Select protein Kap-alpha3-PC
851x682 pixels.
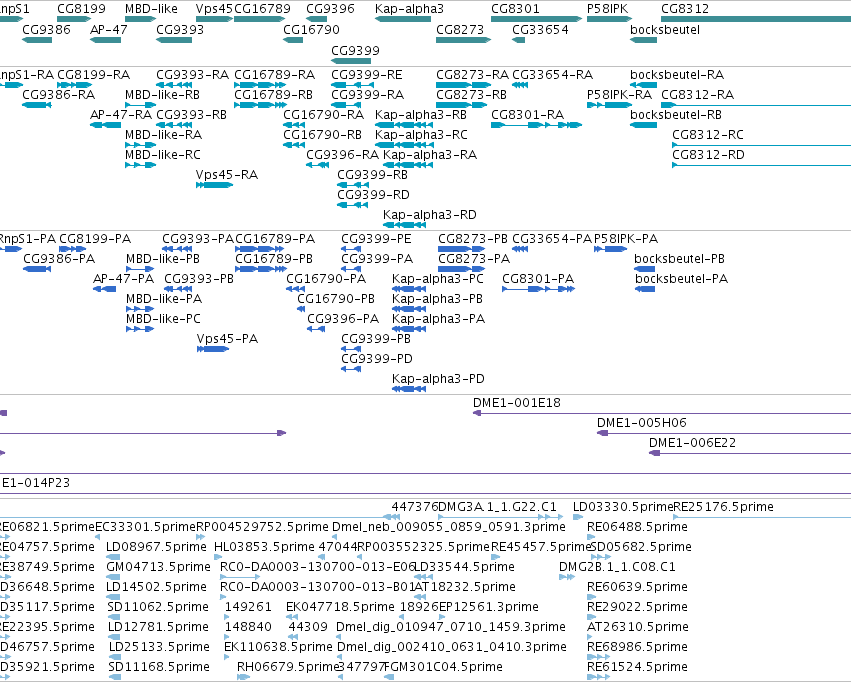pos(437,279)
